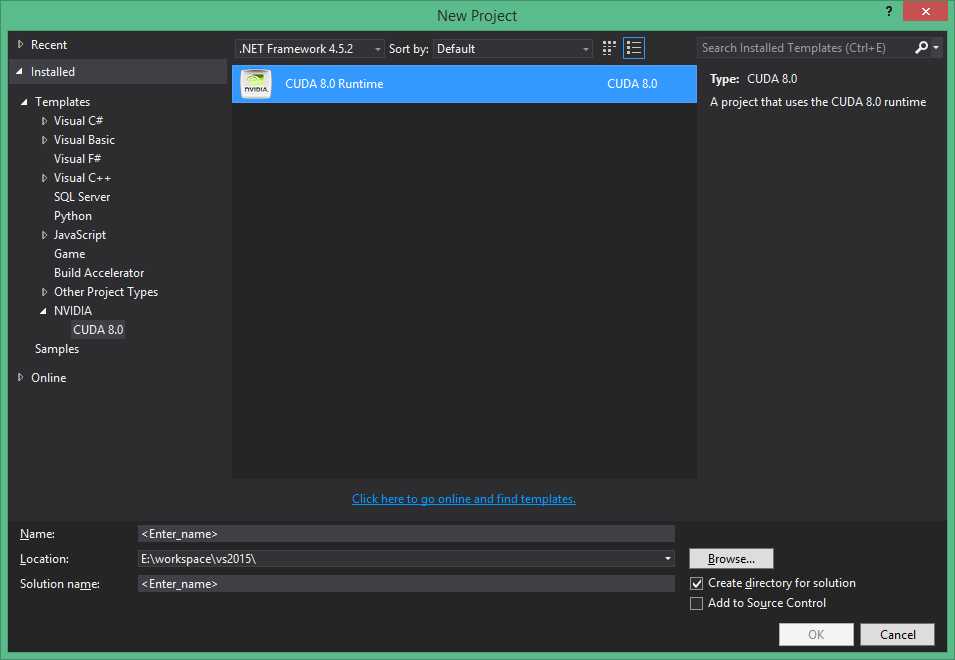This screenshot has width=955, height=660.
Task: Expand the Recent section
Action: coord(20,44)
